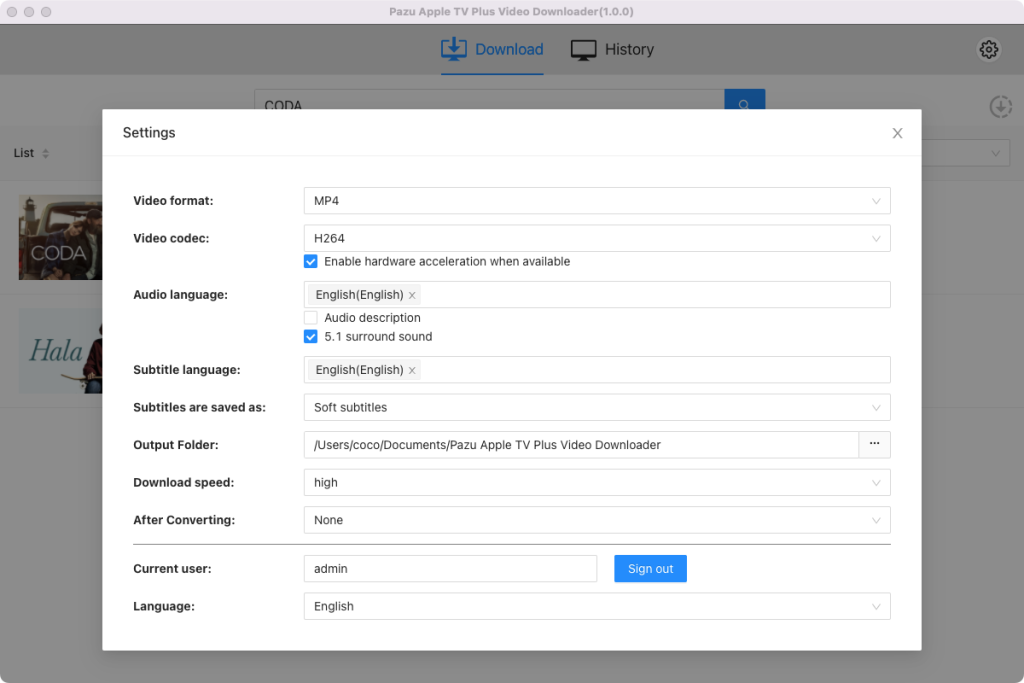The image size is (1024, 683).
Task: Click the search magnifier button
Action: coord(744,100)
